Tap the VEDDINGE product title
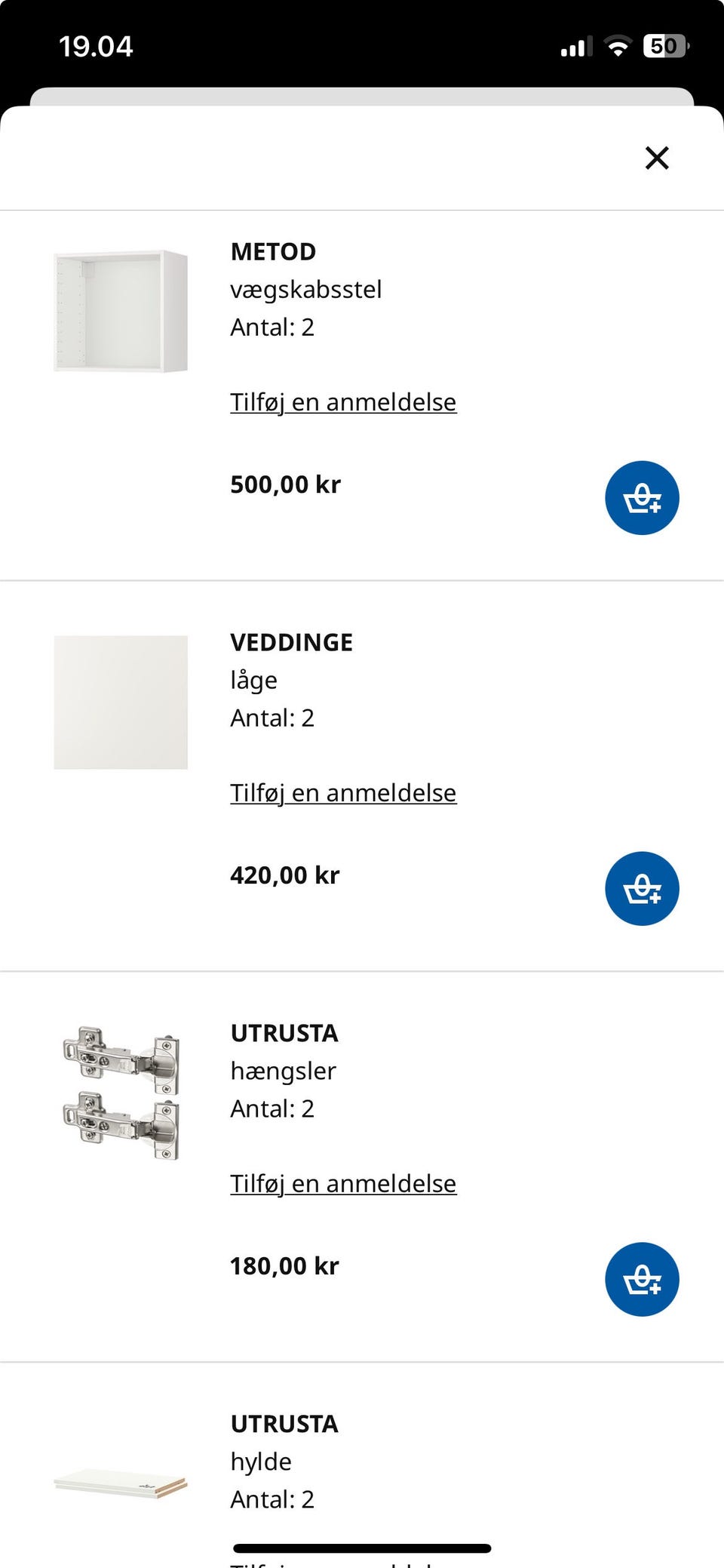The image size is (724, 1568). coord(291,642)
